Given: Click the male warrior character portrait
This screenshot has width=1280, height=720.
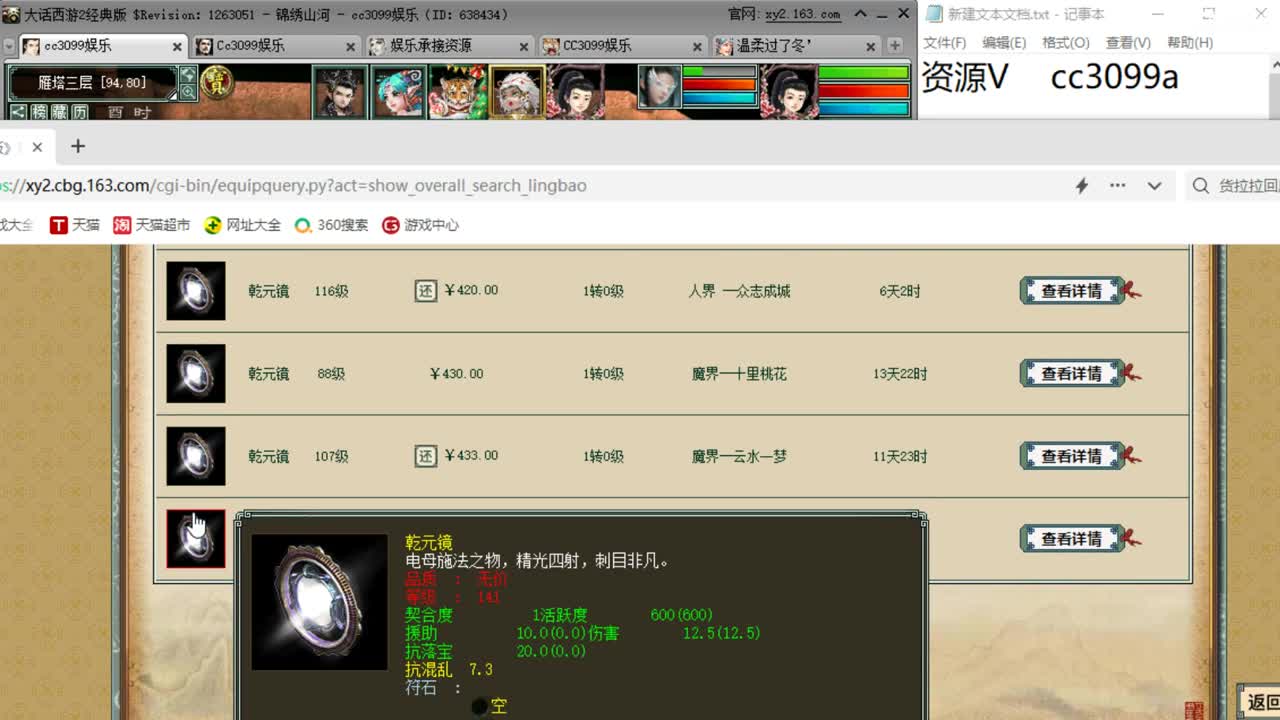Looking at the screenshot, I should click(340, 92).
